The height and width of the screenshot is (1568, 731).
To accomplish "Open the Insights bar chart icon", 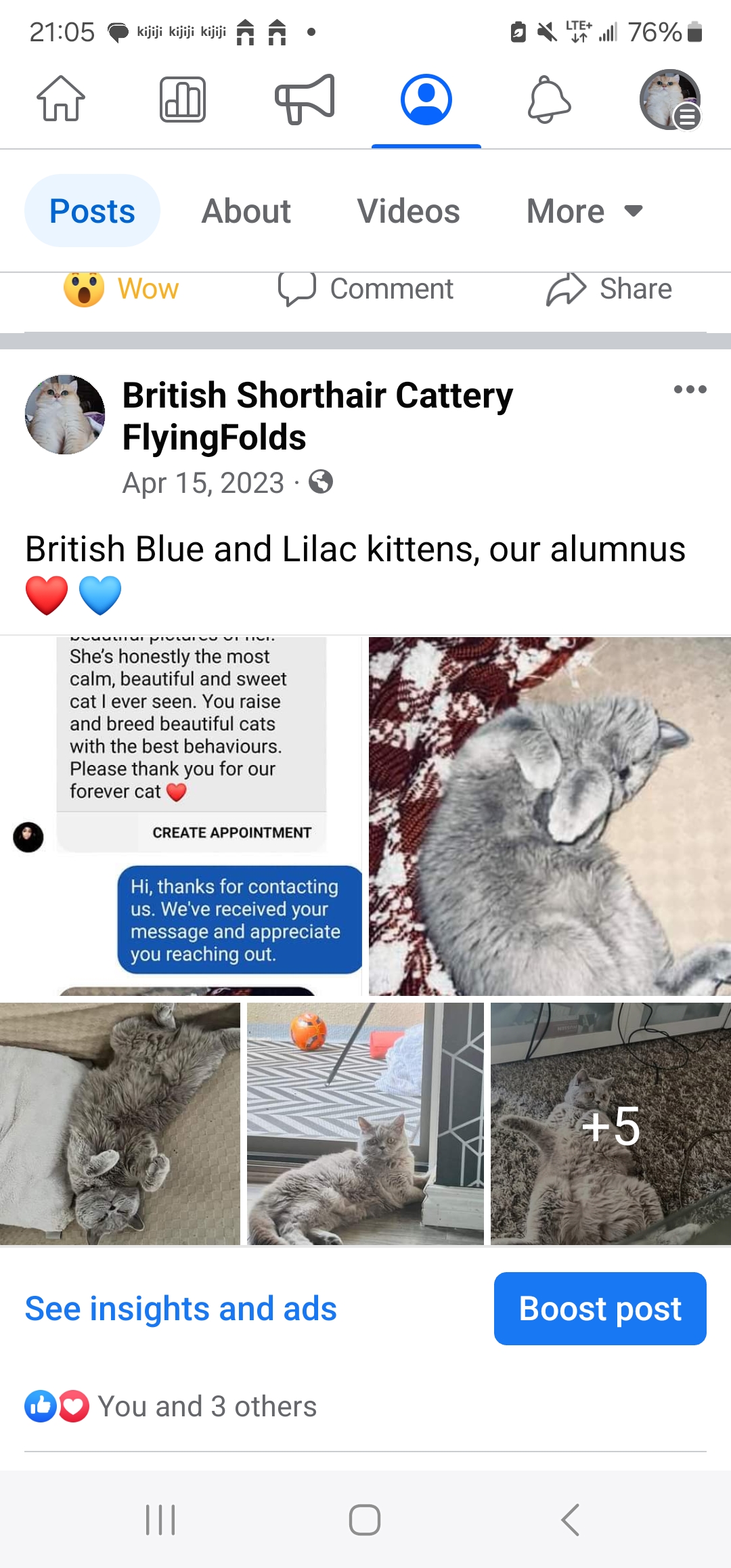I will pos(183,99).
